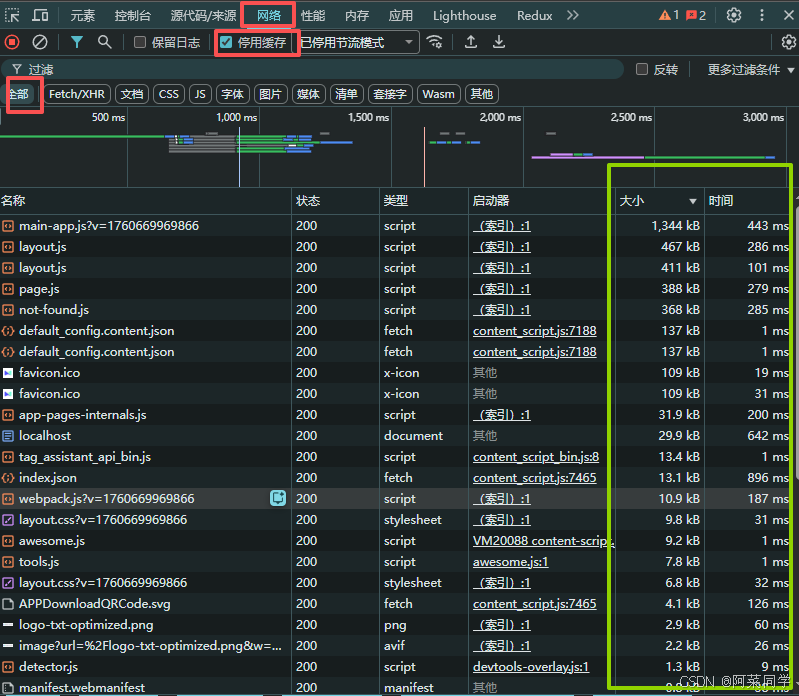
Task: Open content_script.js:7188 initiator link, first row
Action: click(x=535, y=331)
